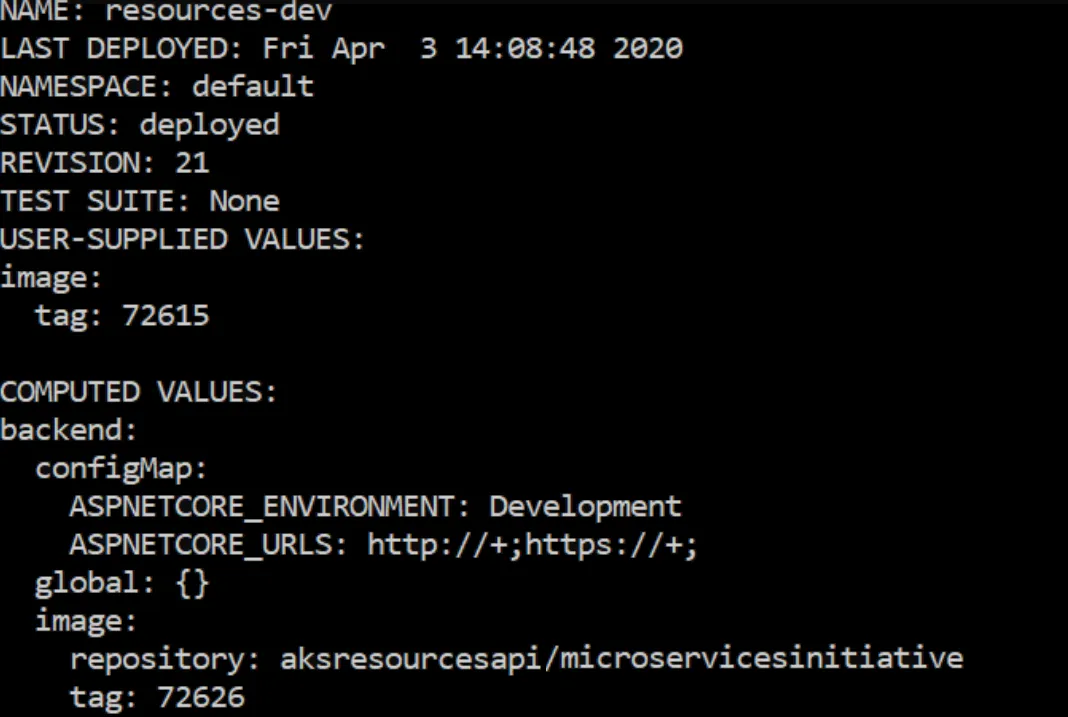The height and width of the screenshot is (717, 1068).
Task: Click the global empty braces value
Action: [x=193, y=584]
